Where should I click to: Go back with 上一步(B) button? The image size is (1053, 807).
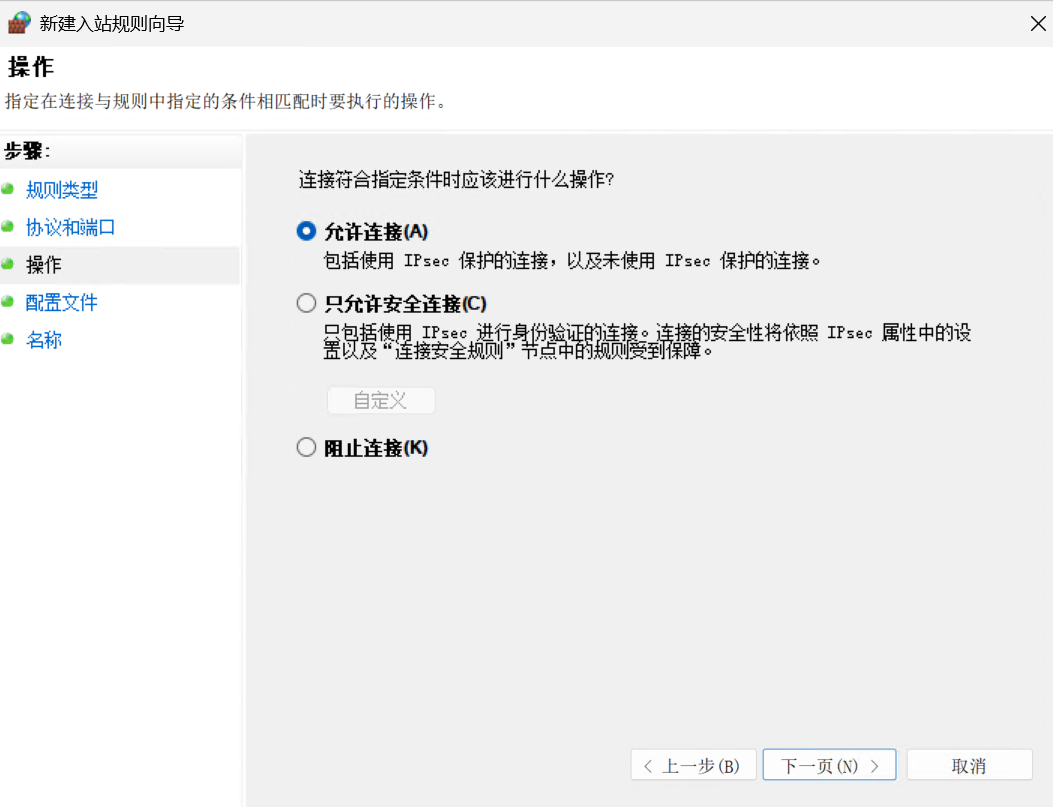(x=692, y=766)
